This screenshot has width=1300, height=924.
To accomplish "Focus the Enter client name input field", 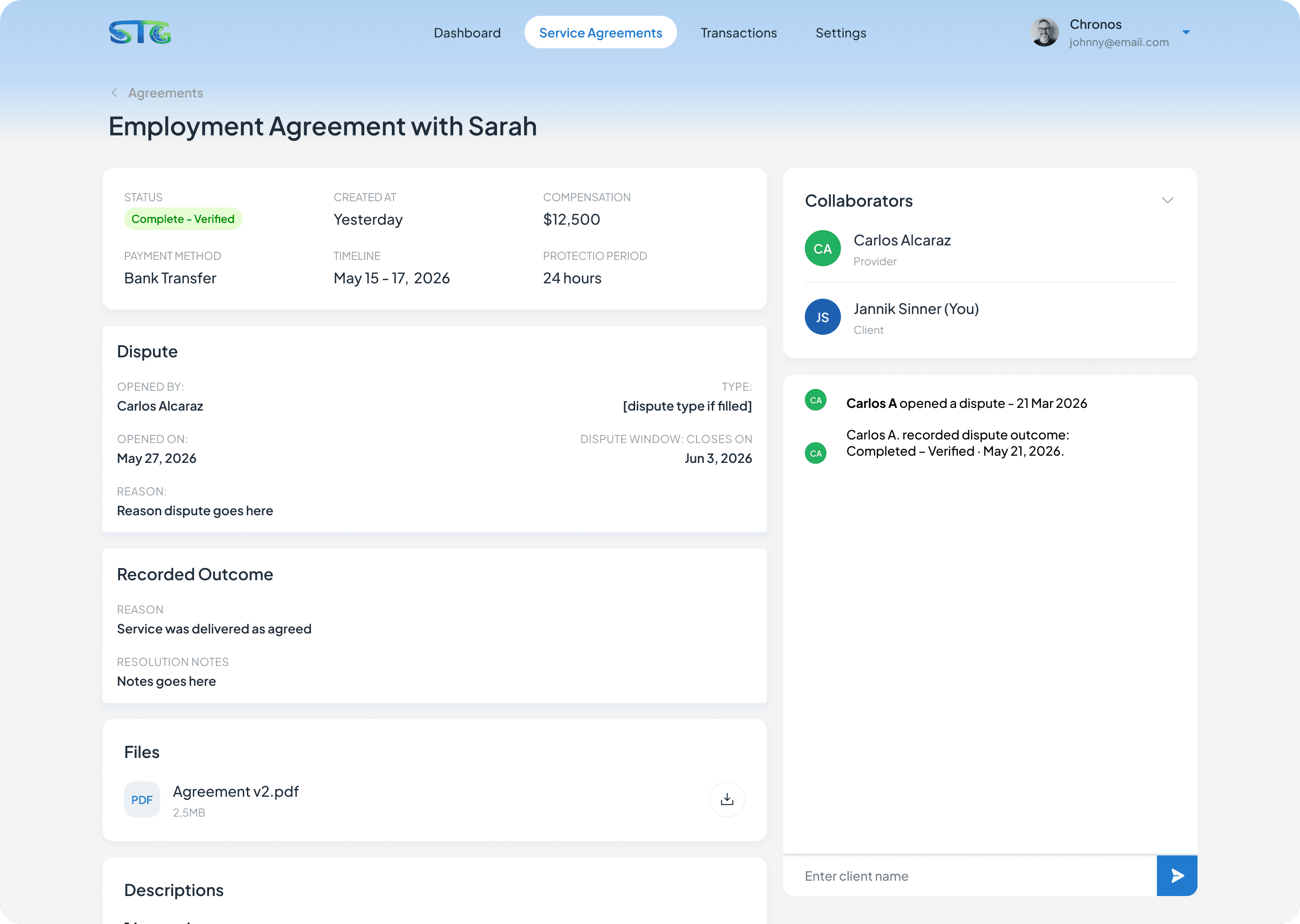I will (x=970, y=876).
